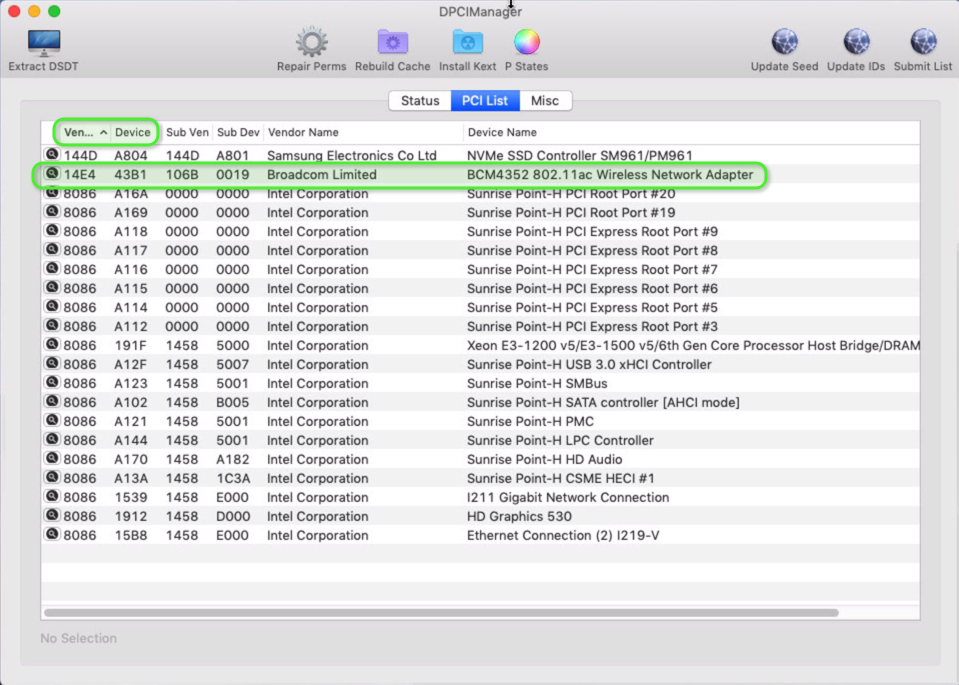Switch to the Status tab
This screenshot has width=959, height=685.
pyautogui.click(x=420, y=101)
